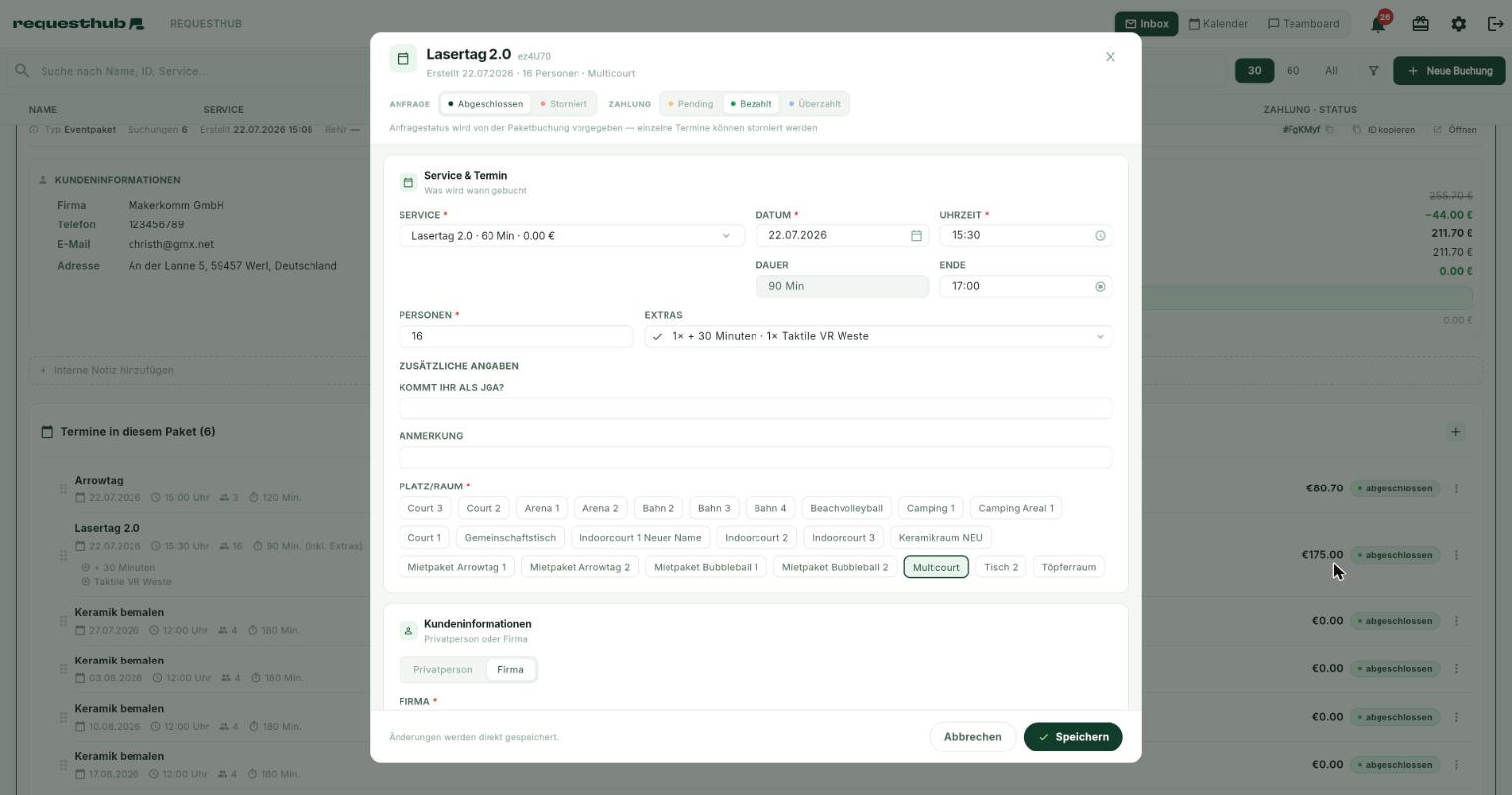This screenshot has height=795, width=1512.
Task: Set Zahlung status to Bezahlt
Action: [751, 104]
